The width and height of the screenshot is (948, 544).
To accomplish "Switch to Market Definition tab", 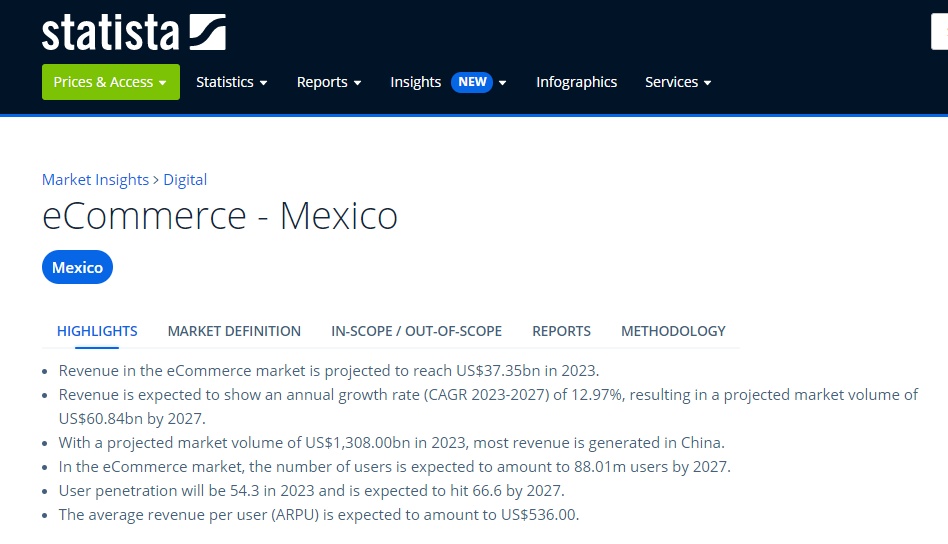I will tap(234, 331).
